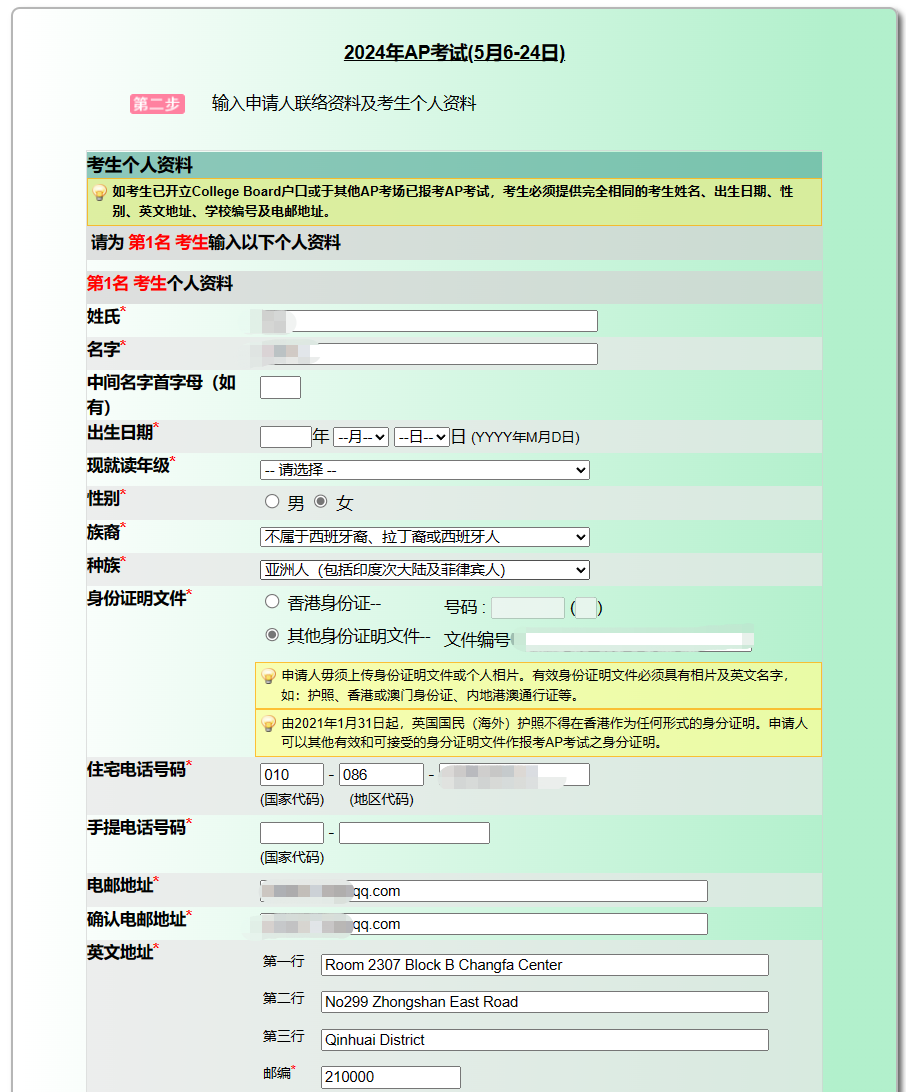Viewport: 906px width, 1092px height.
Task: Click the lightbulb icon beside the 2021 BN(O) passport note
Action: [x=268, y=724]
